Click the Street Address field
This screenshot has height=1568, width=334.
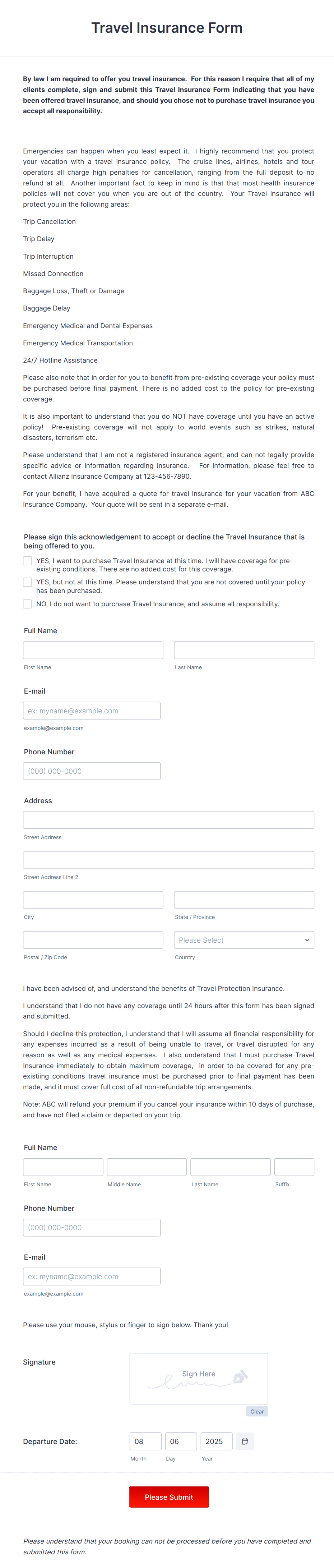click(x=168, y=819)
